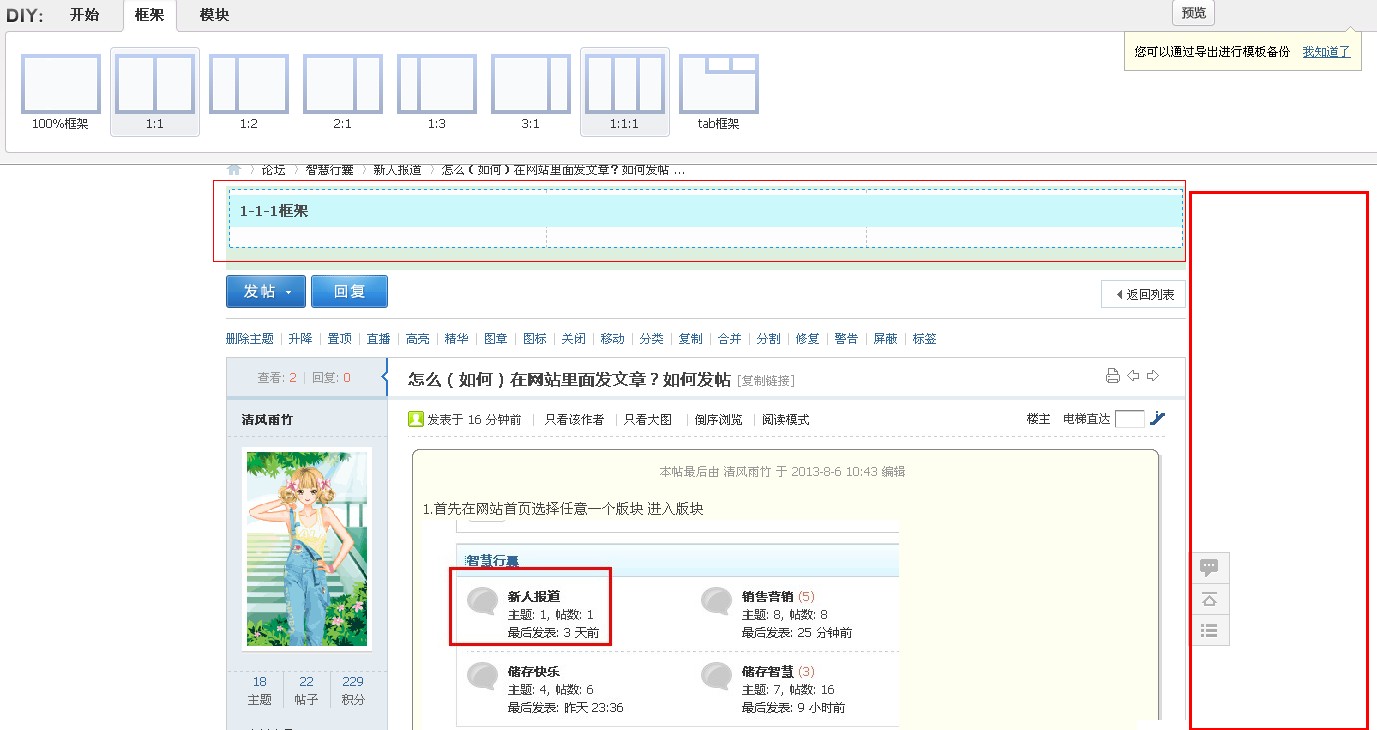Click the 屏蔽 block link

(885, 339)
